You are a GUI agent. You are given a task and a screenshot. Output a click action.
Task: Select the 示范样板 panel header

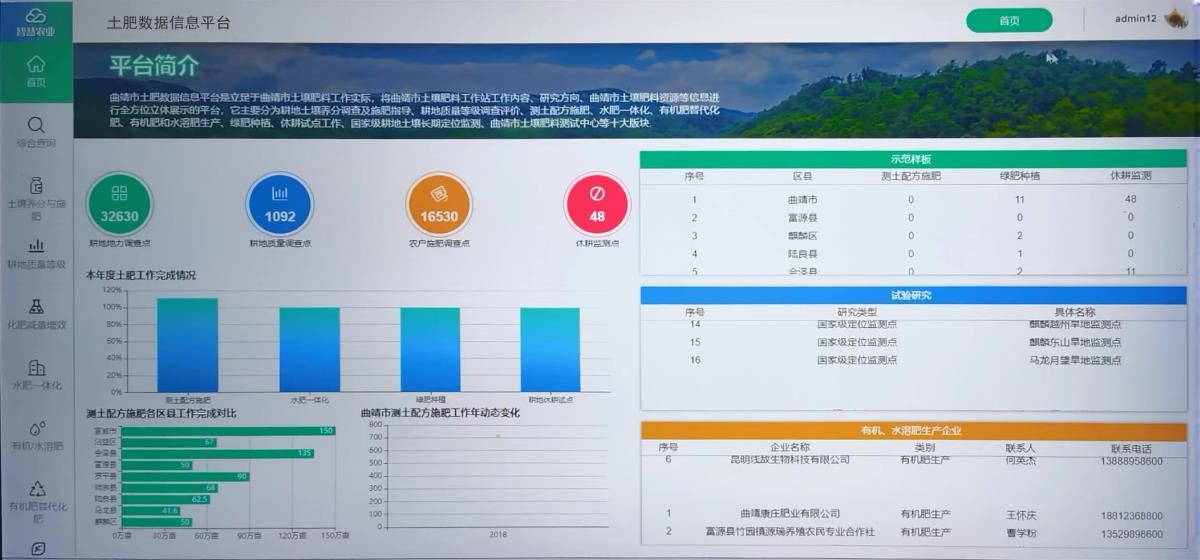[x=912, y=159]
